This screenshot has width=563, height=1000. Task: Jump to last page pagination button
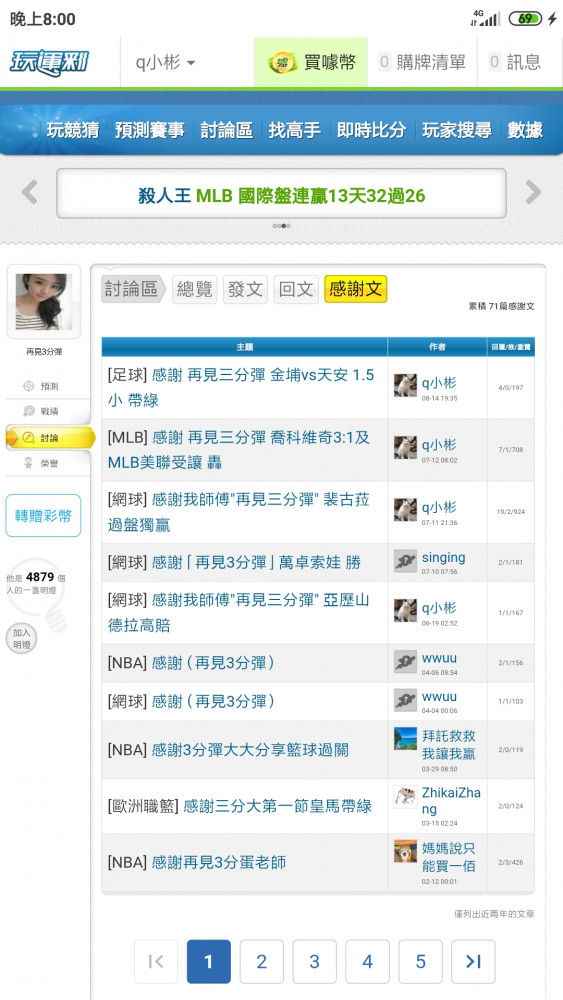[x=473, y=961]
